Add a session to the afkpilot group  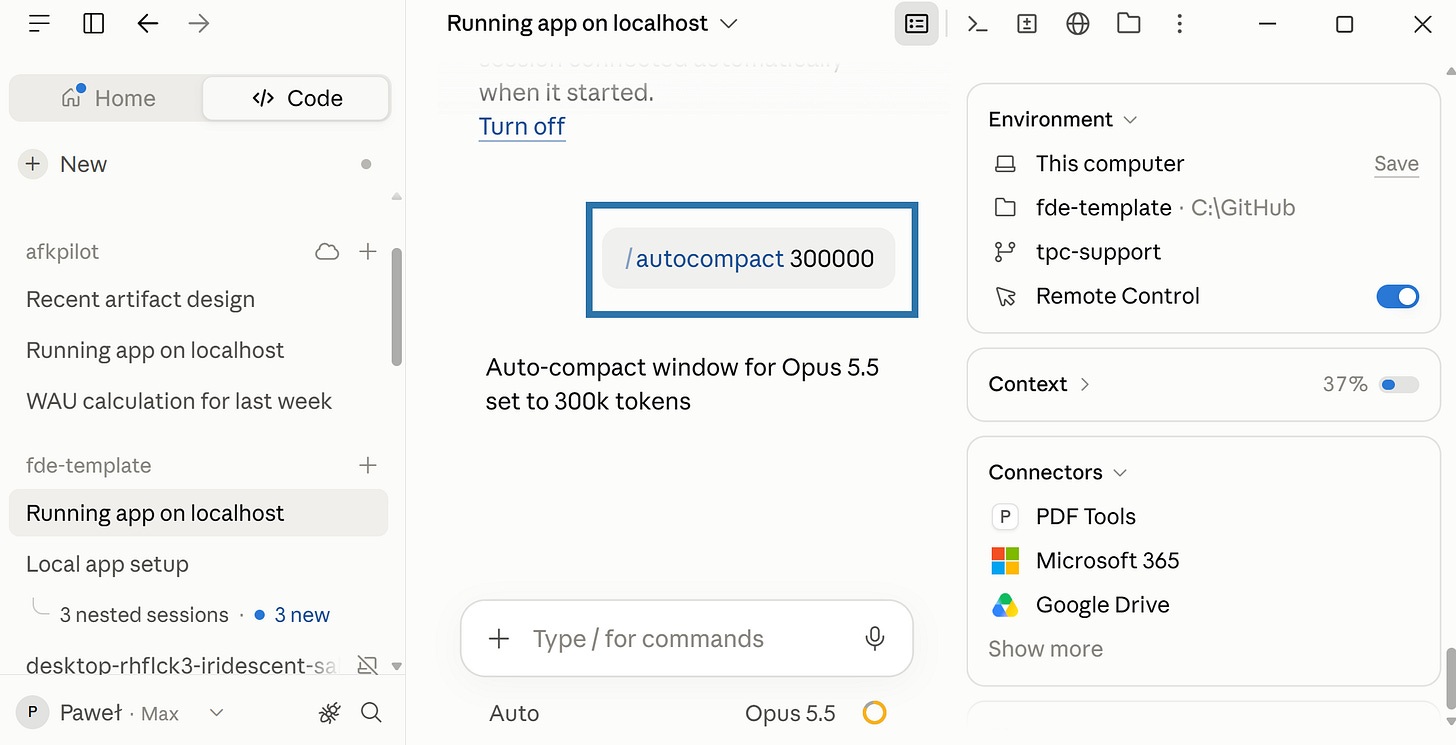coord(368,252)
